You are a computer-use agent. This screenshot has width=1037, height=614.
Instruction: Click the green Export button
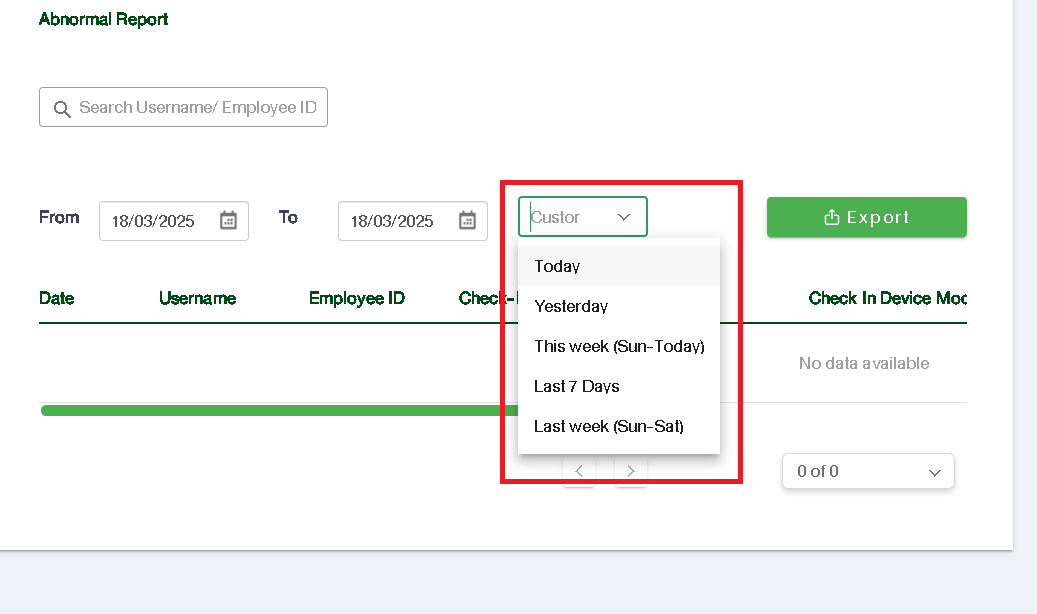click(866, 217)
